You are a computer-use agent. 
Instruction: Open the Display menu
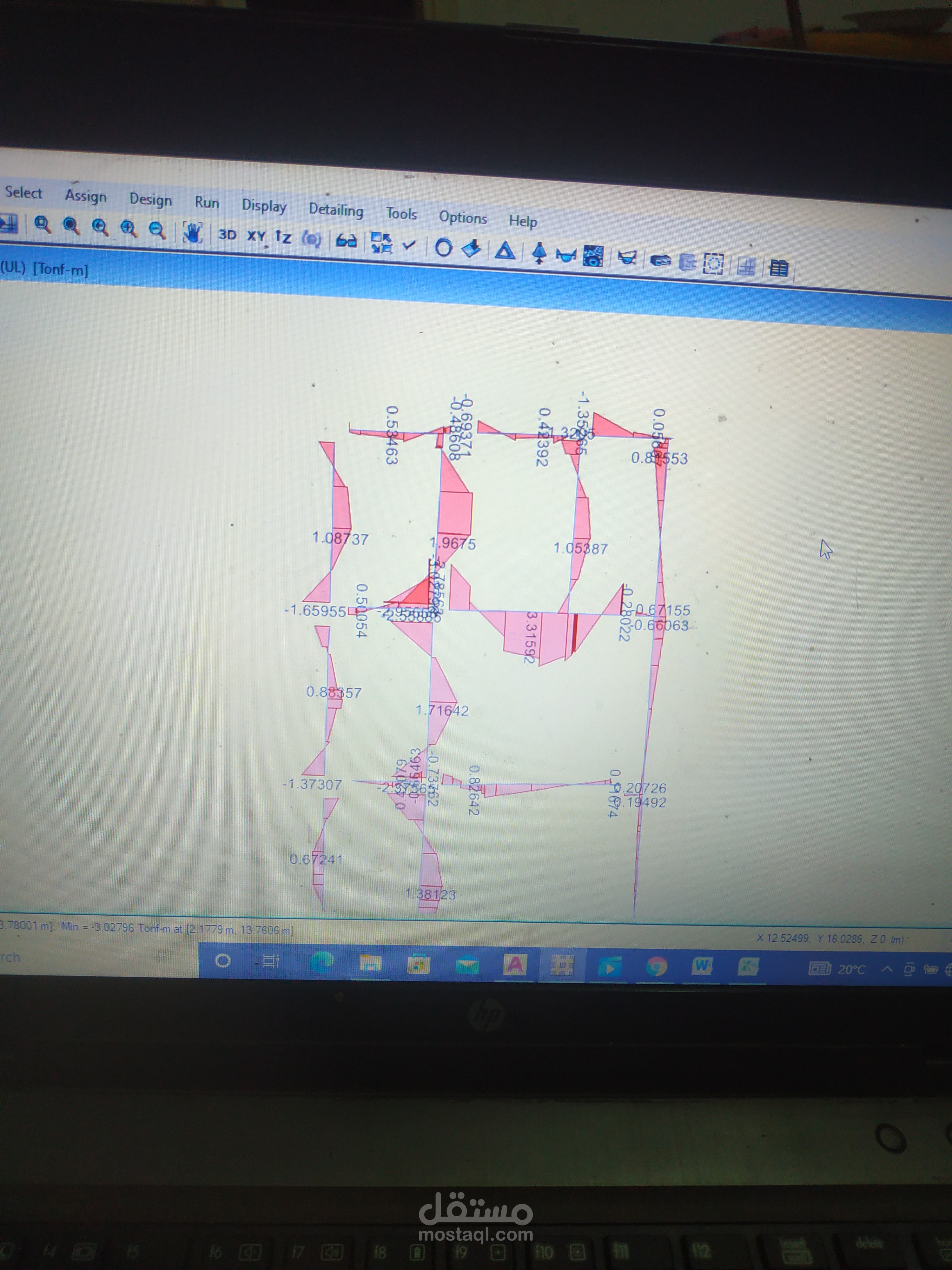click(264, 206)
